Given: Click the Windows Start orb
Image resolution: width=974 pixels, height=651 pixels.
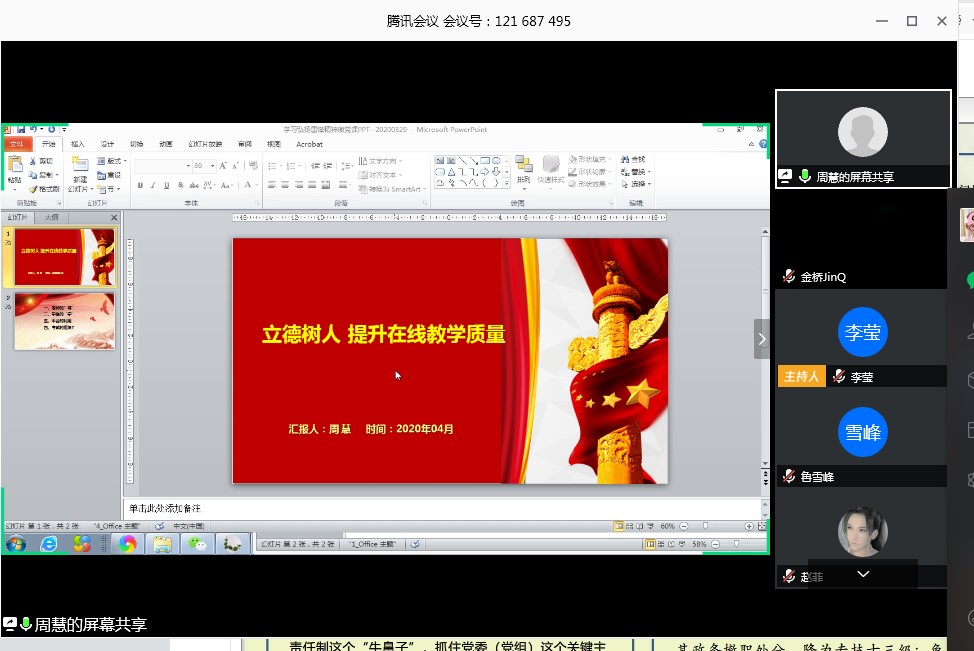Looking at the screenshot, I should pyautogui.click(x=15, y=544).
